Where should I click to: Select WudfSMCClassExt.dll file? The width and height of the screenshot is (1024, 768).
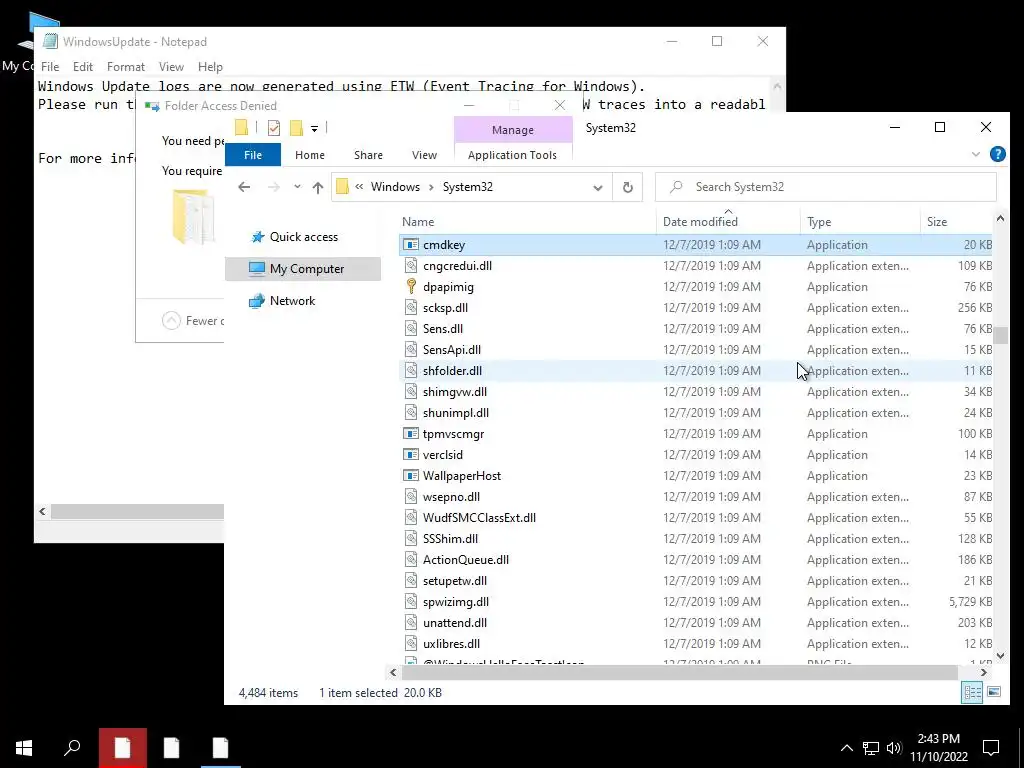click(479, 518)
